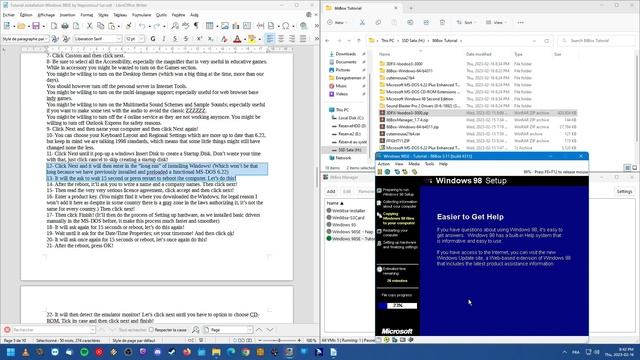
Task: Insert a table with the table icon
Action: (209, 26)
